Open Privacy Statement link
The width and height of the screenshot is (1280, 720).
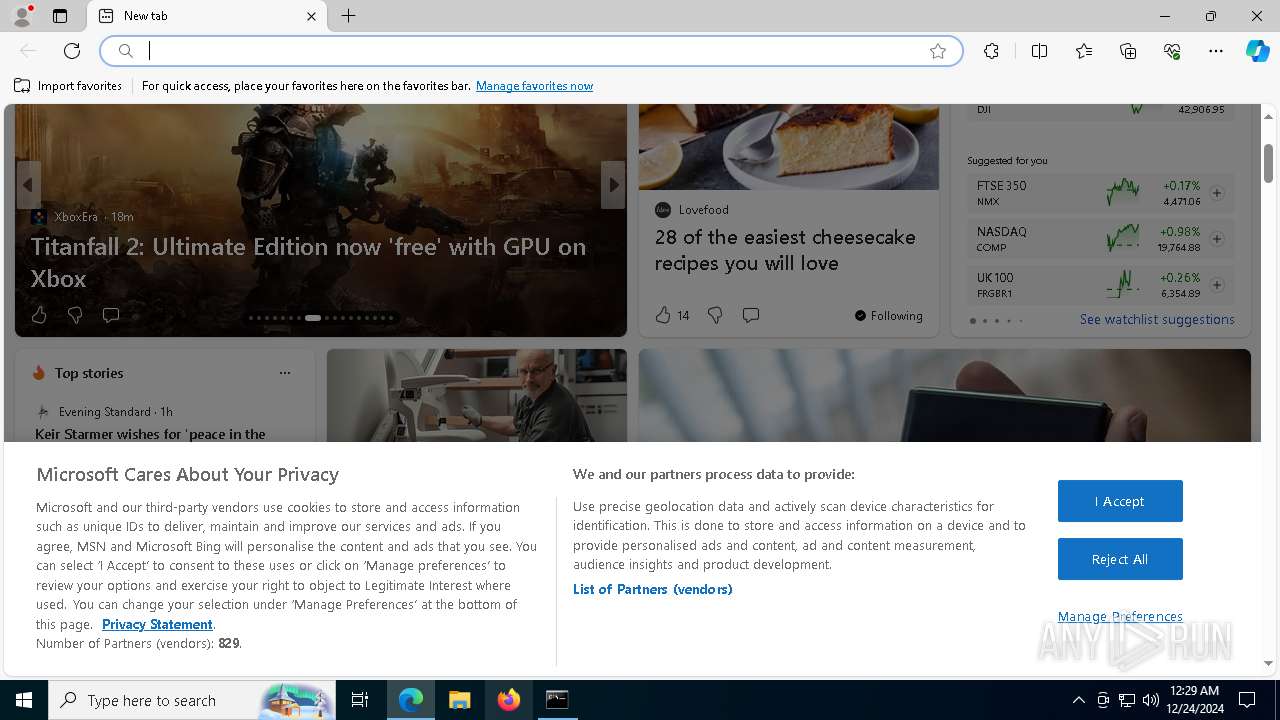click(157, 624)
